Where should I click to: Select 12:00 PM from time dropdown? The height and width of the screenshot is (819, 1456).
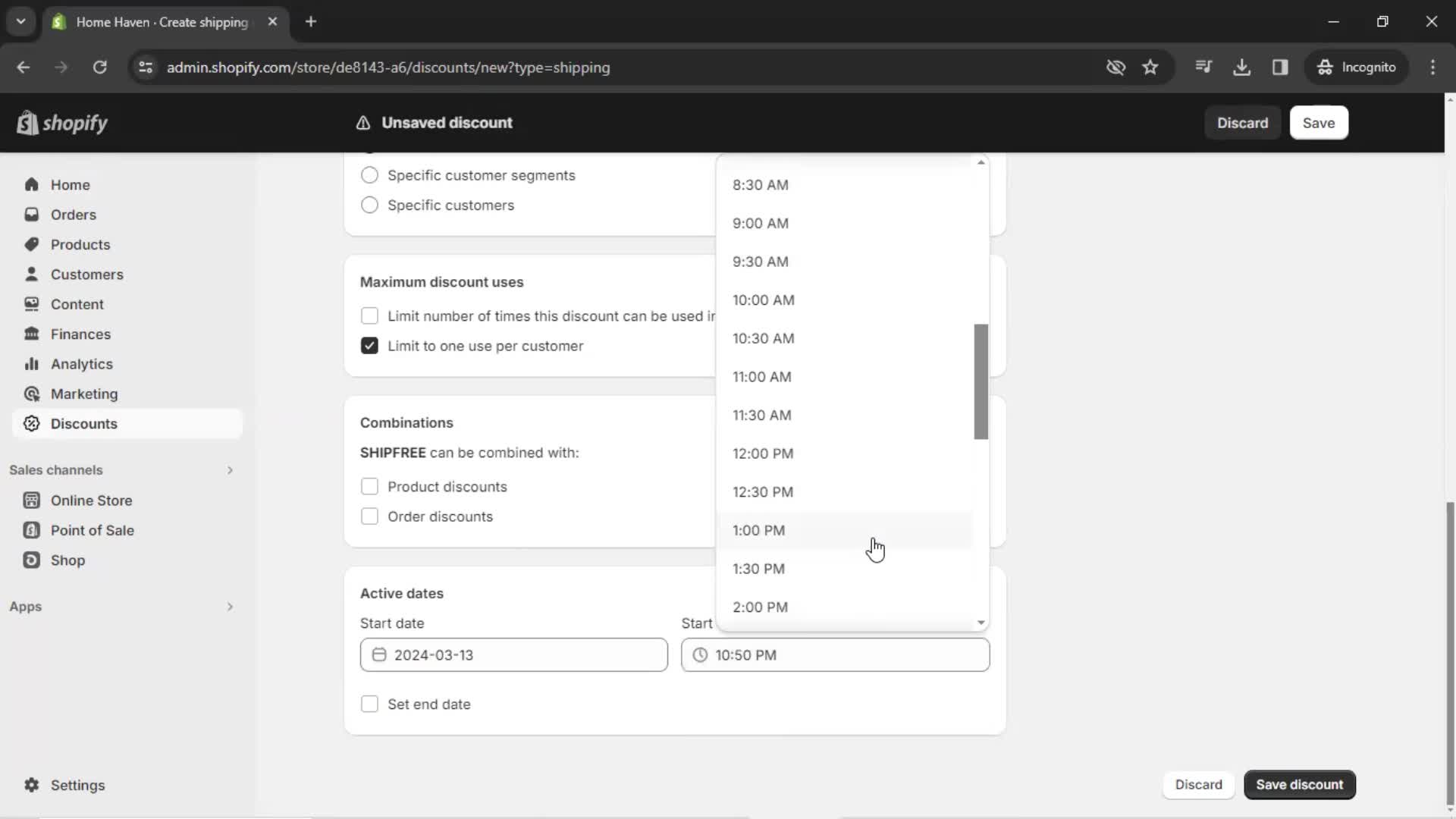coord(763,454)
